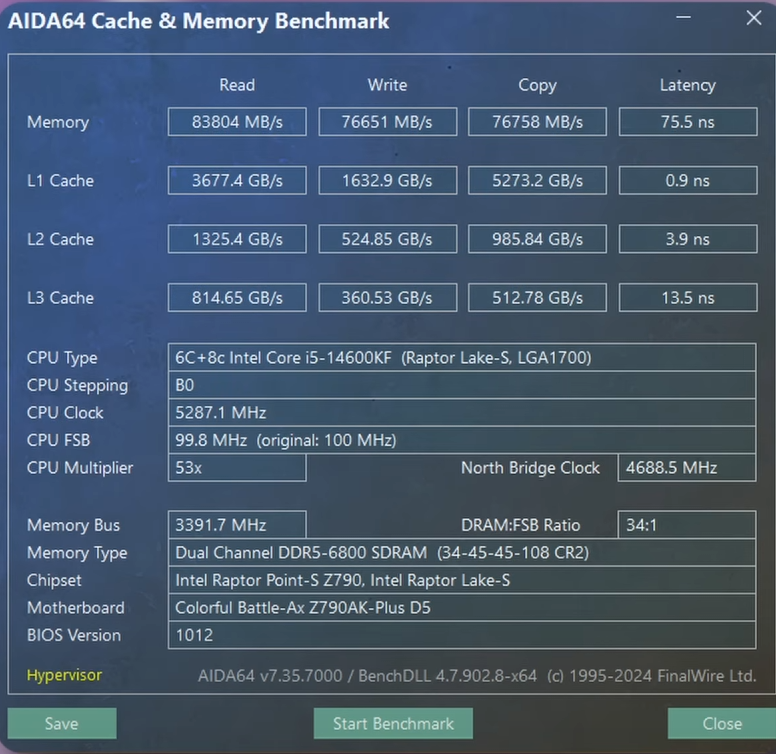
Task: Click the L1 Cache row label
Action: click(x=60, y=181)
